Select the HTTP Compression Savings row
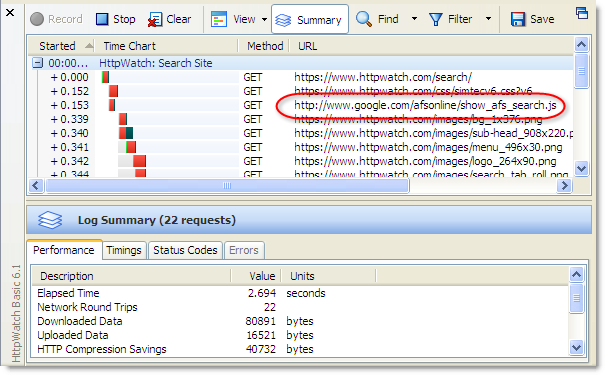 click(299, 349)
